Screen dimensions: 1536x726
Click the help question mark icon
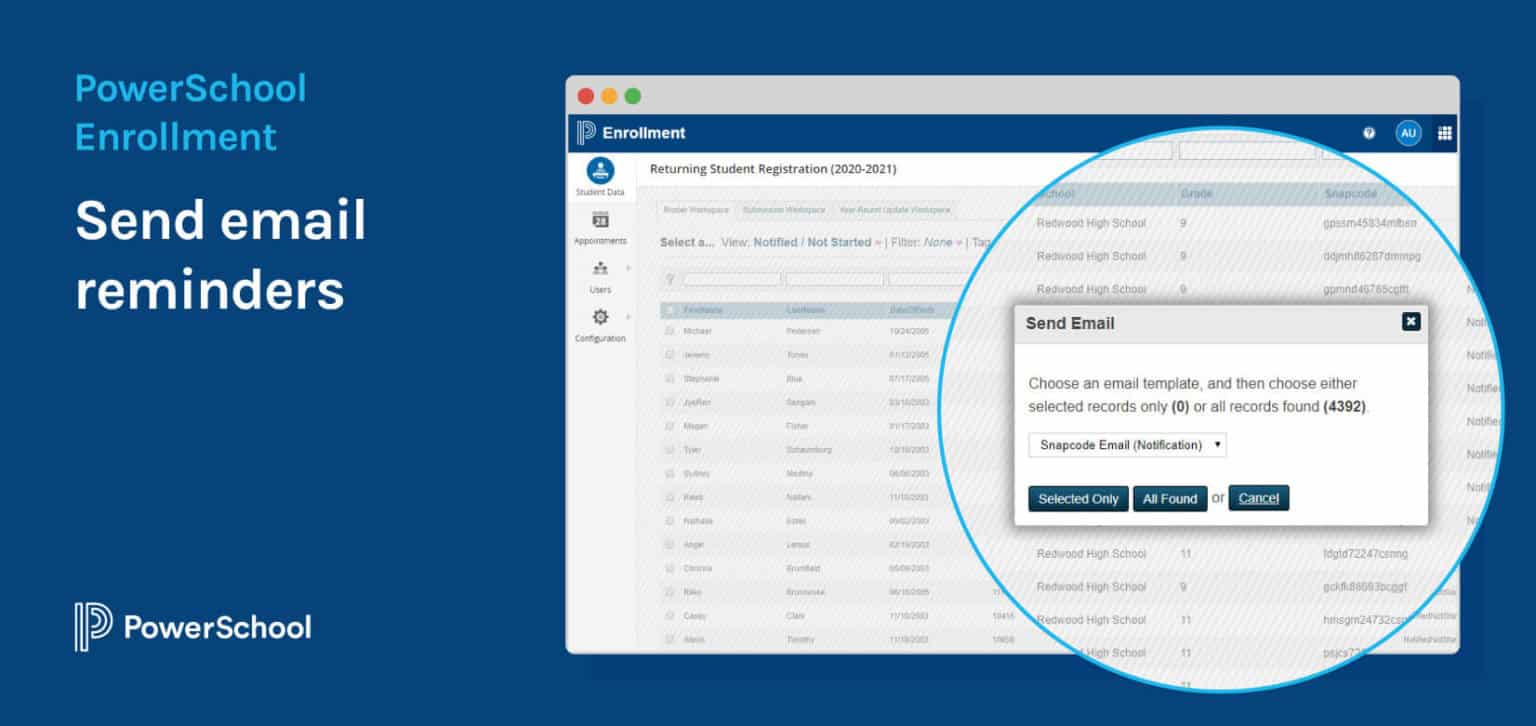(x=1368, y=132)
